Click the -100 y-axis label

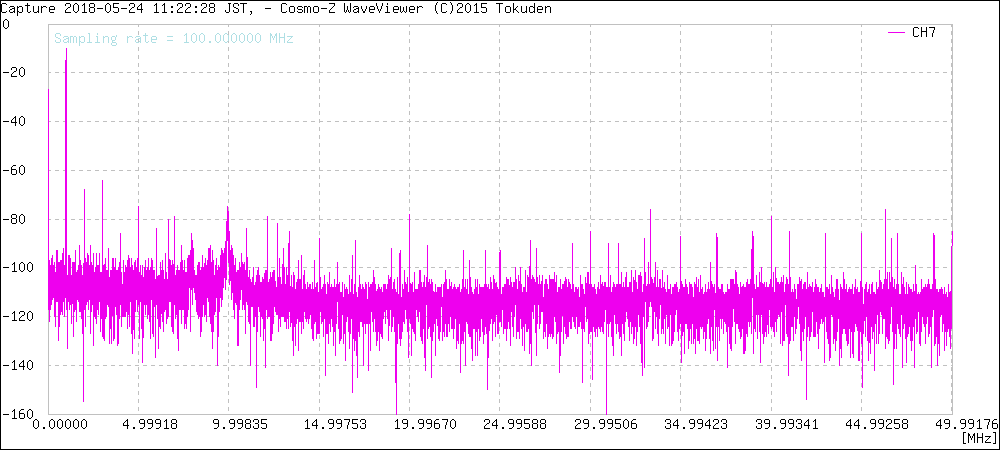[x=15, y=268]
